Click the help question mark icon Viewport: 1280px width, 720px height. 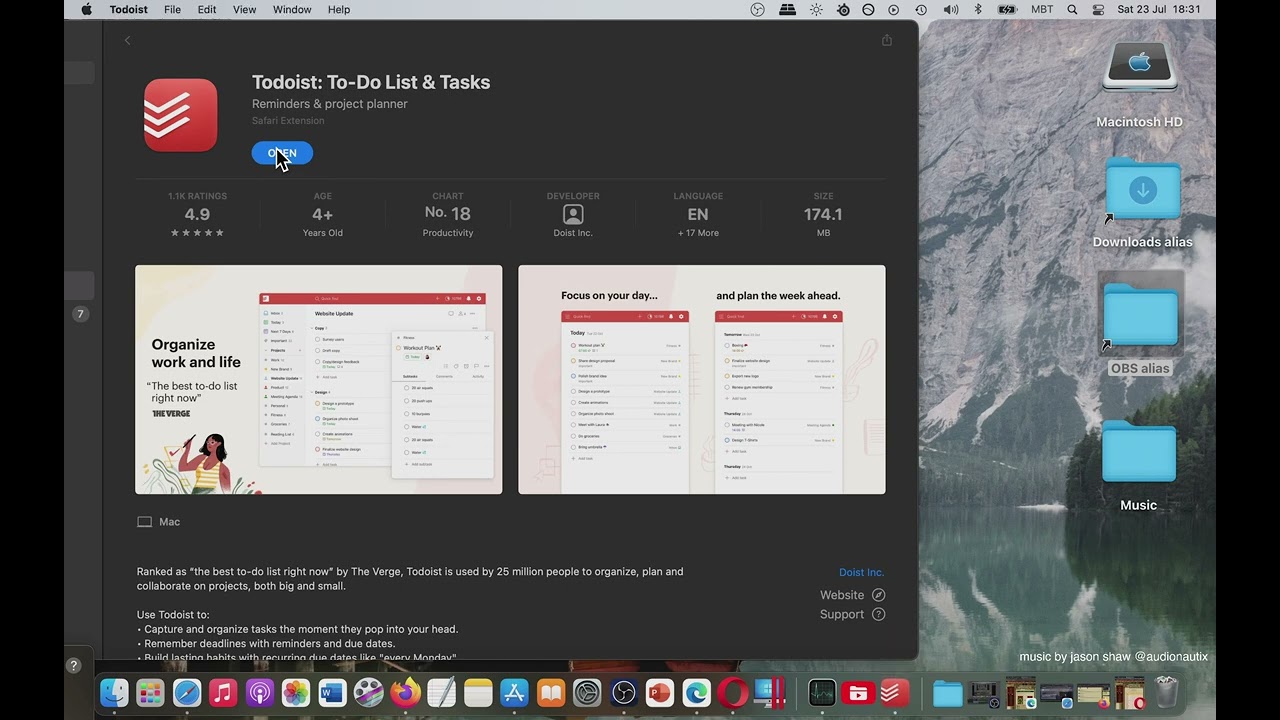click(73, 665)
